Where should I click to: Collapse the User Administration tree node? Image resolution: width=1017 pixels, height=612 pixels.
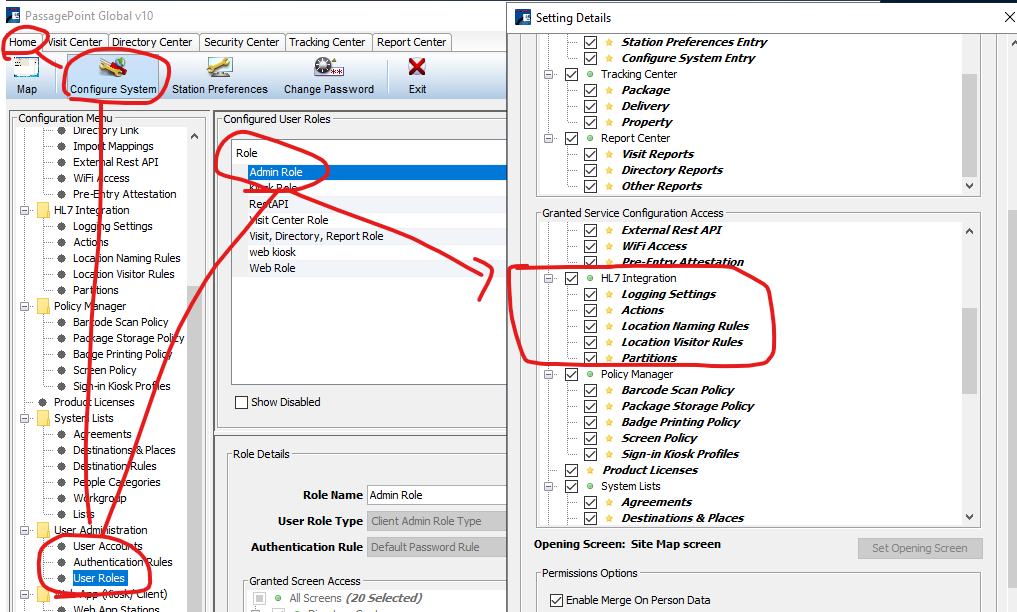click(x=25, y=531)
